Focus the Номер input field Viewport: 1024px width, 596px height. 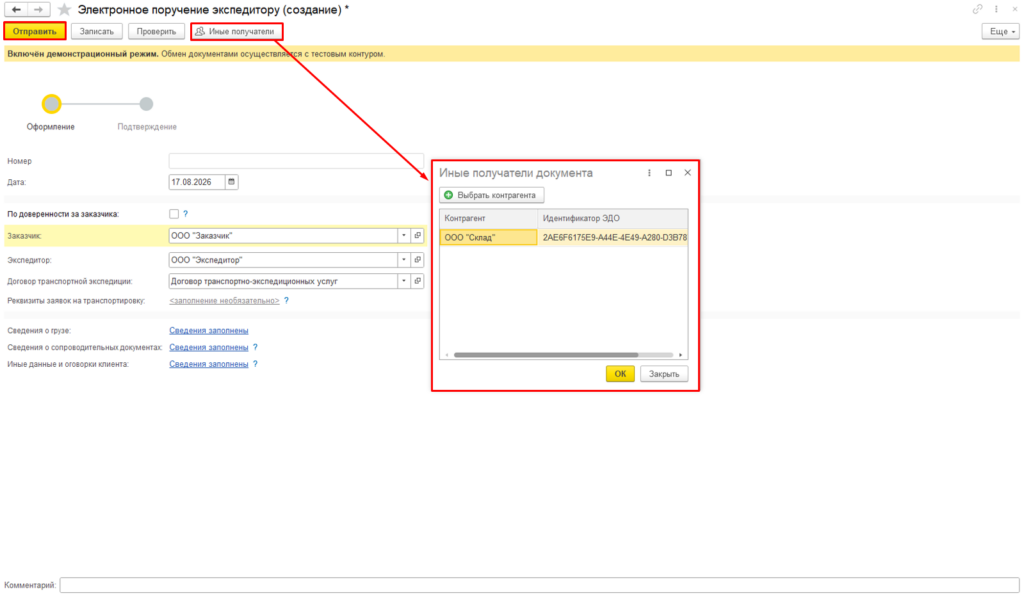[296, 161]
